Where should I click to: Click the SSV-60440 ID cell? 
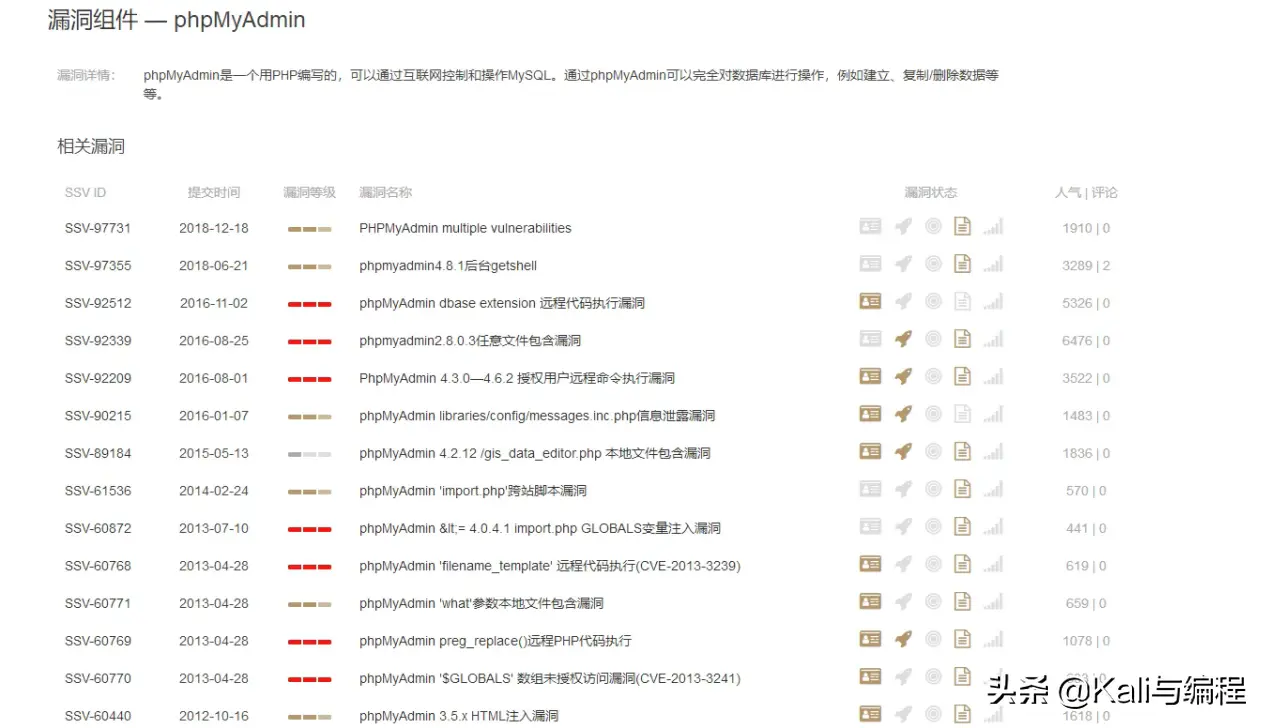point(98,716)
